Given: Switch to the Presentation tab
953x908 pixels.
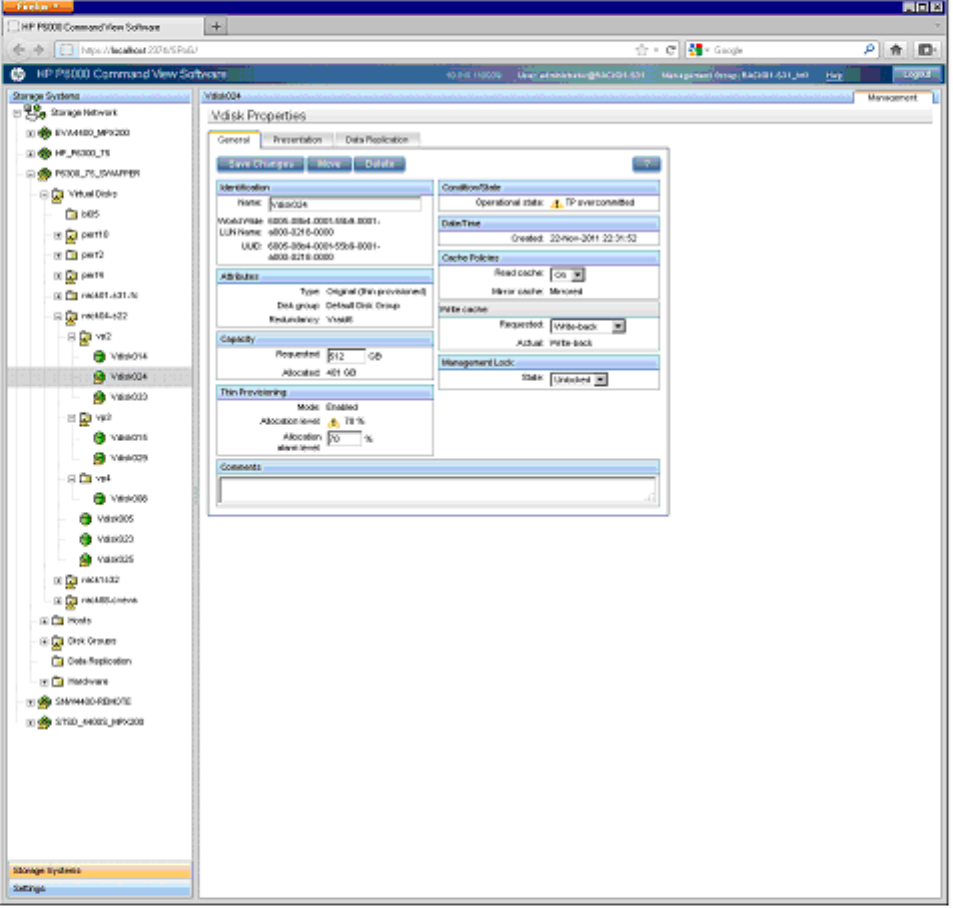Looking at the screenshot, I should pos(298,140).
